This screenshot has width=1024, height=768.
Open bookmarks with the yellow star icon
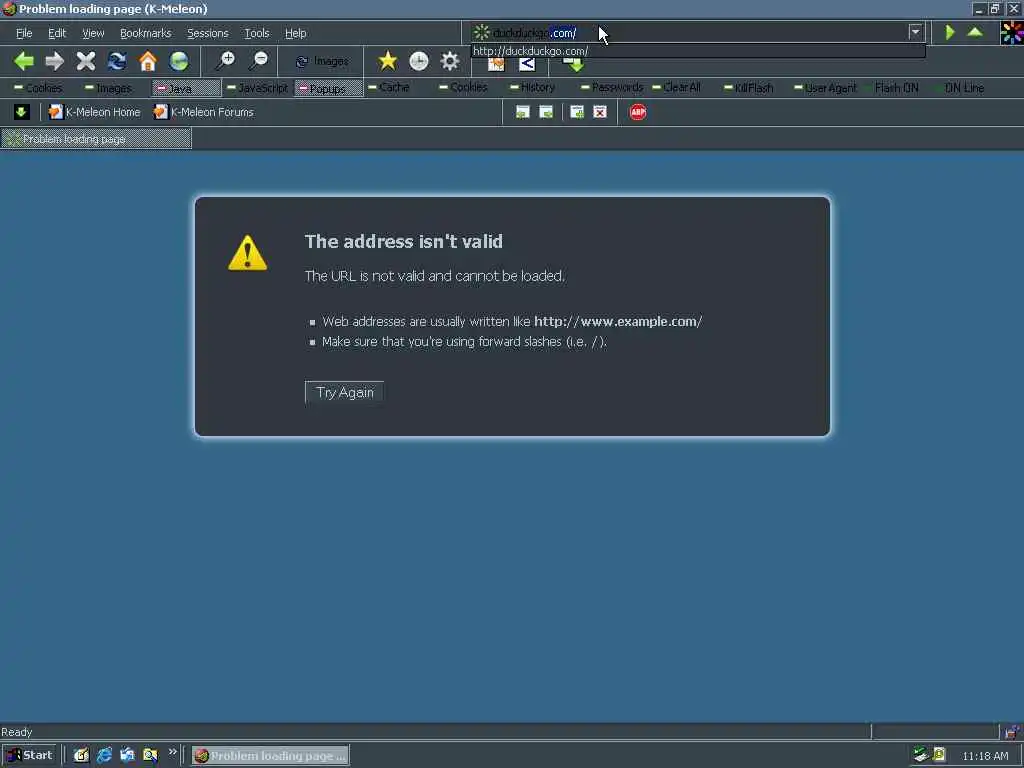click(387, 61)
